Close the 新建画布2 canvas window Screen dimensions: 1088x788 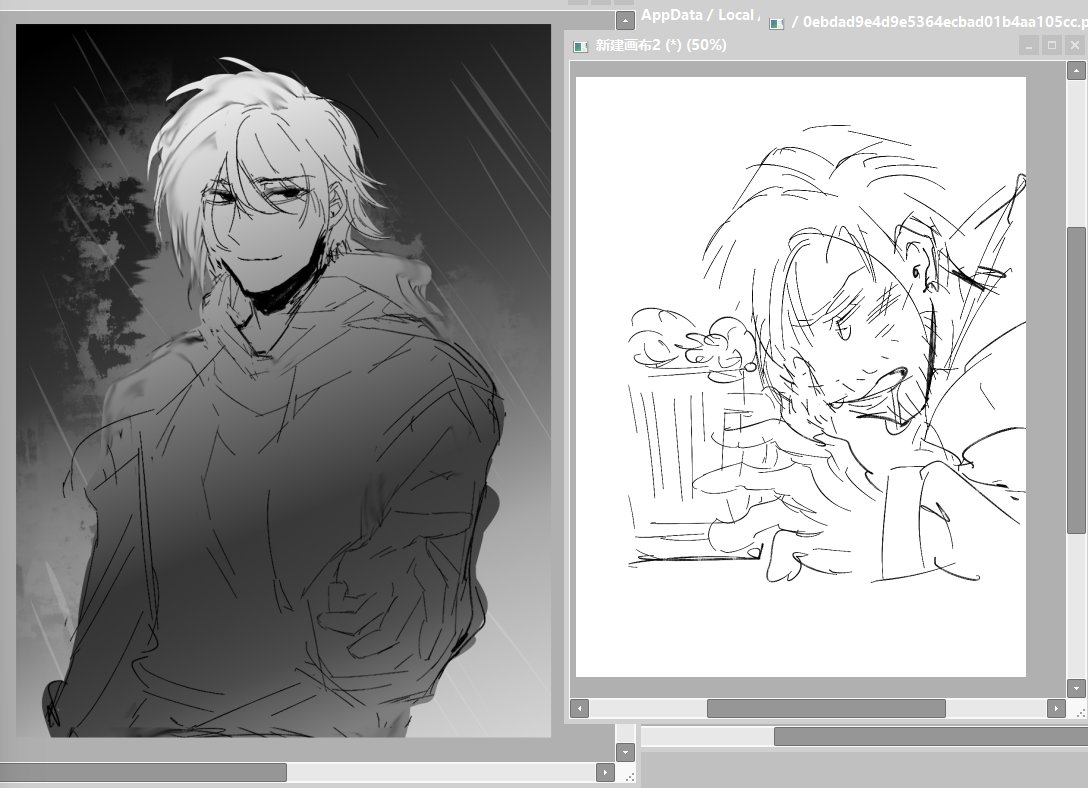[x=1075, y=46]
